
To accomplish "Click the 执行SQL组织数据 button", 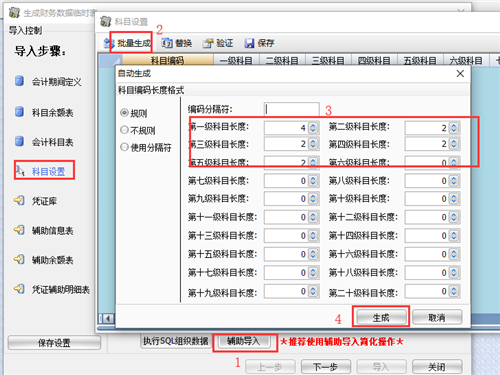I will pyautogui.click(x=175, y=341).
